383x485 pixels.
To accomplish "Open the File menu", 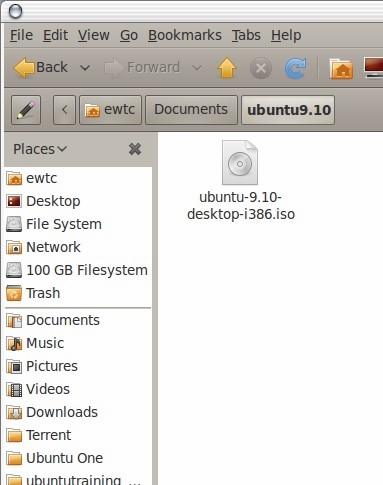I will [22, 35].
